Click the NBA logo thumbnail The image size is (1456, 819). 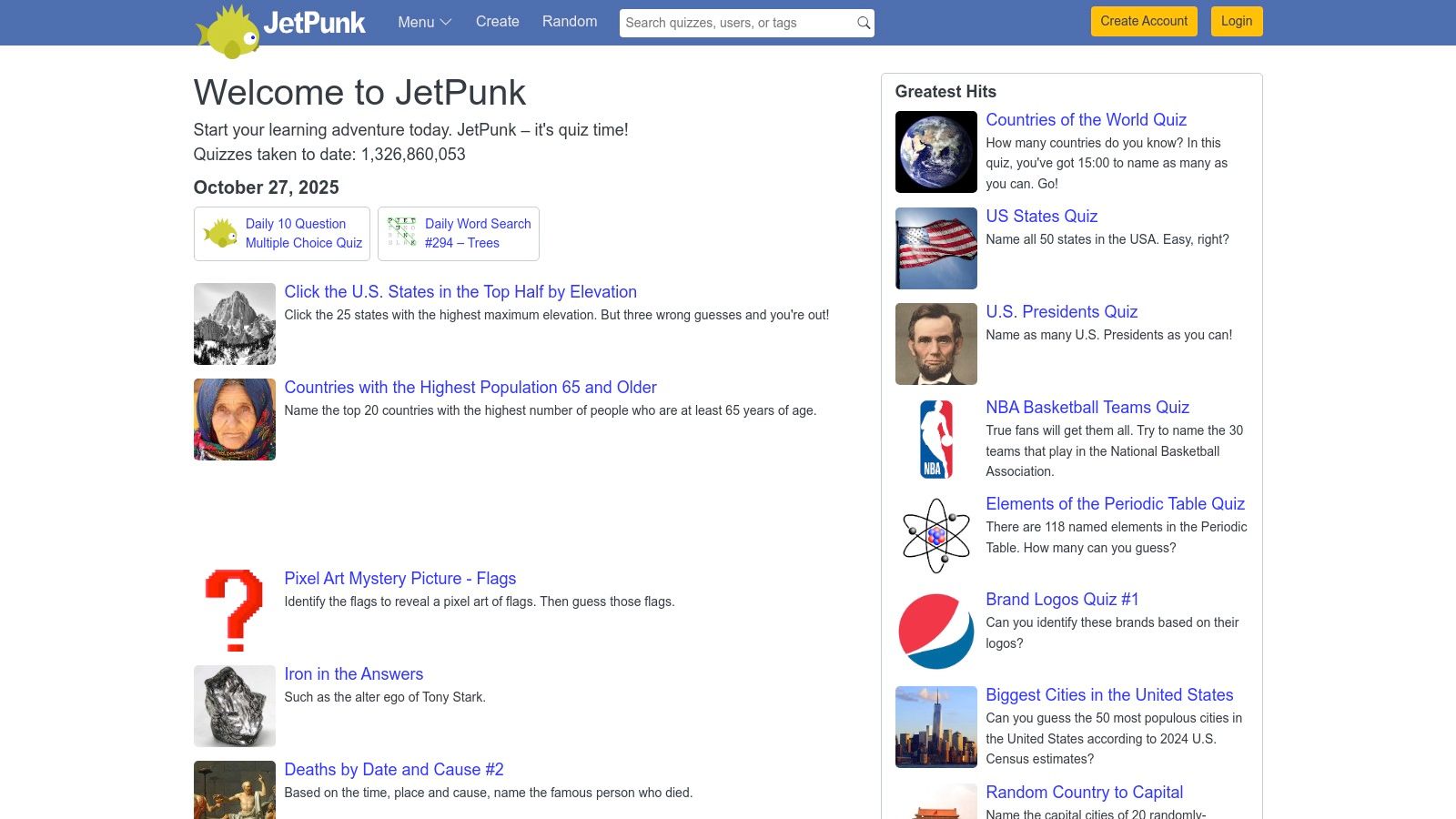935,439
